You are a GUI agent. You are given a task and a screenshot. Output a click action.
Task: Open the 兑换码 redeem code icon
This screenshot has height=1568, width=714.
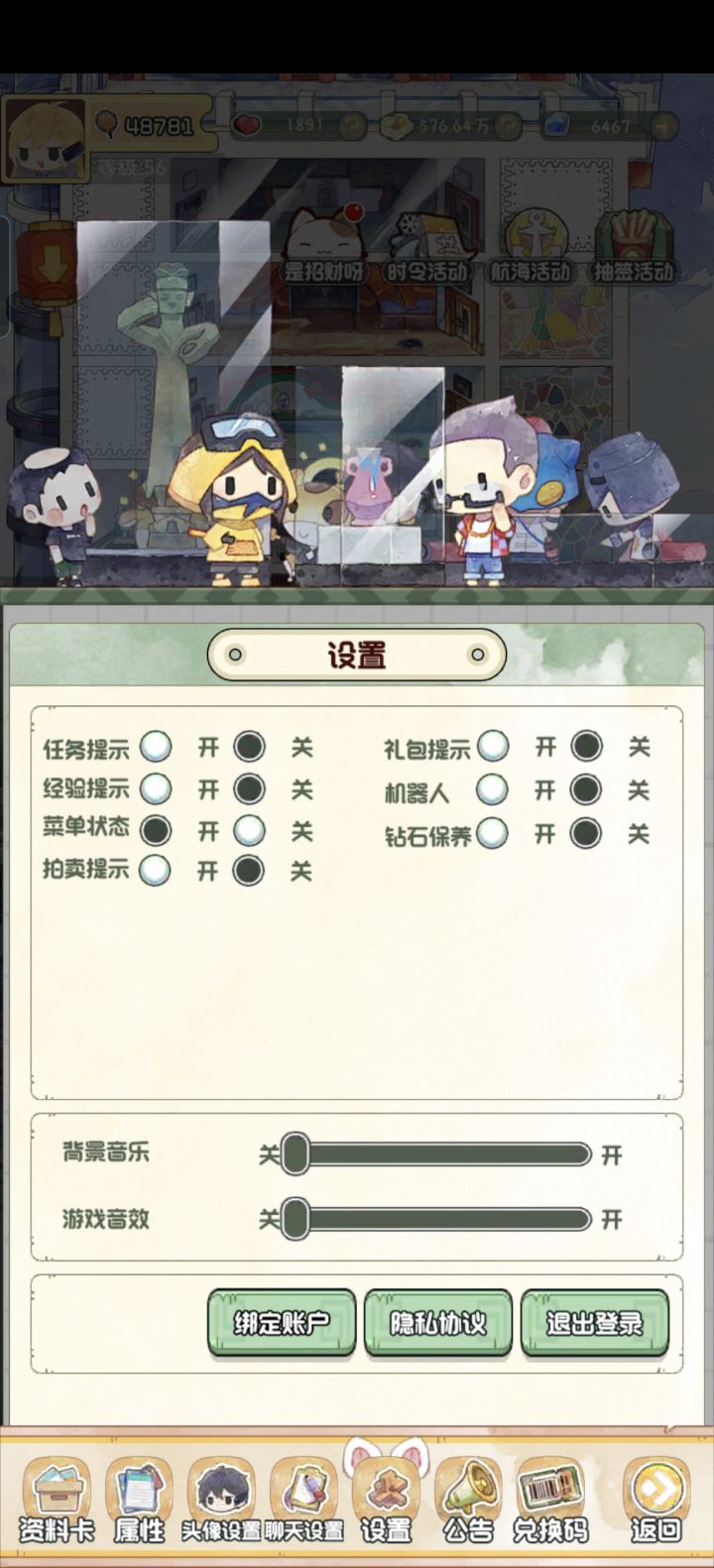click(x=550, y=1500)
